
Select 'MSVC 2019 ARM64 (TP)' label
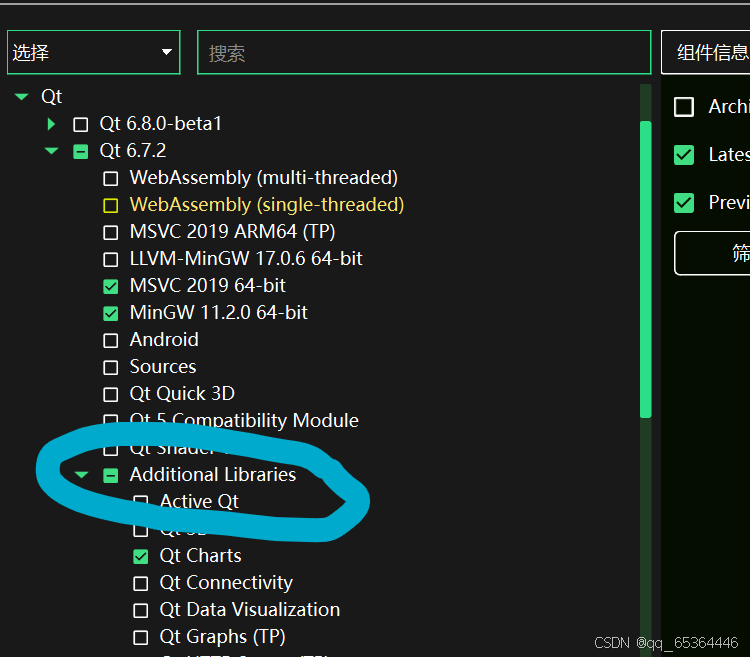(232, 232)
